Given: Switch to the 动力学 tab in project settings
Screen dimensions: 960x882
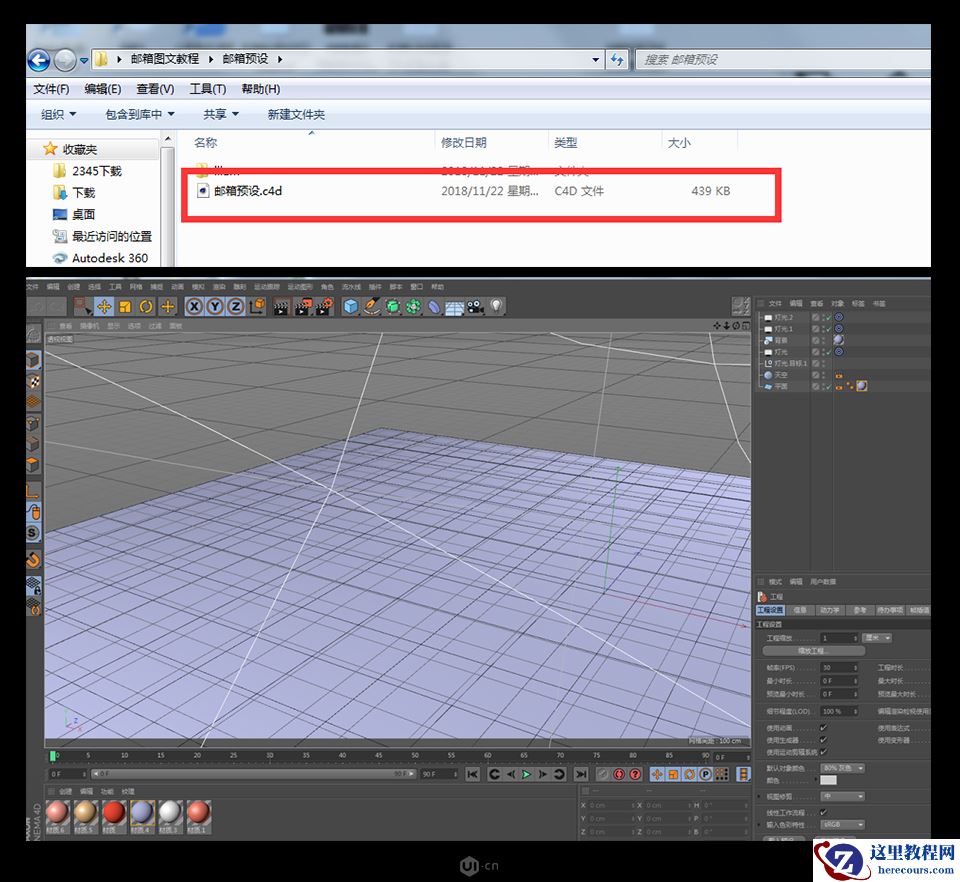Looking at the screenshot, I should click(x=830, y=610).
